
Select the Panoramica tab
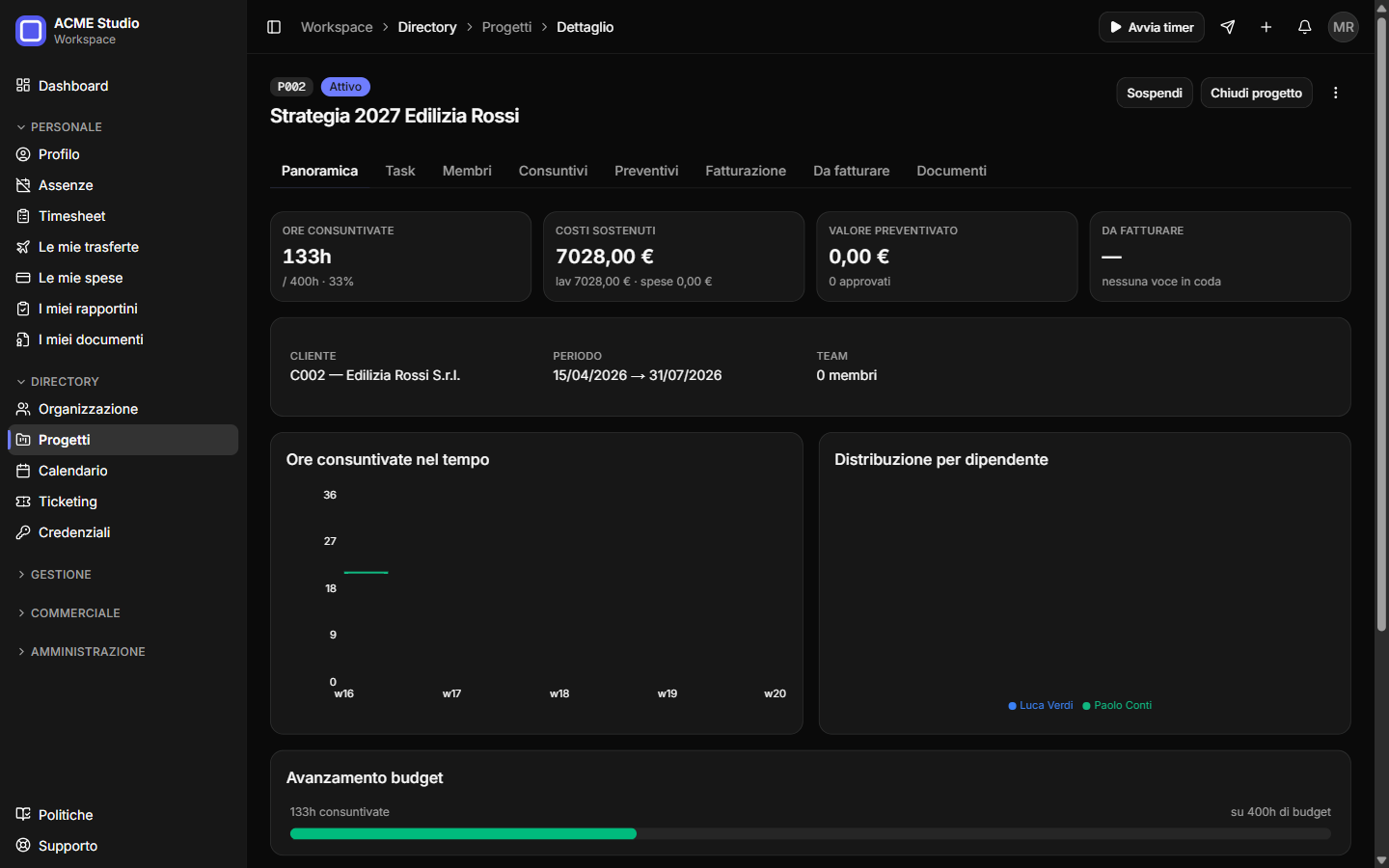(x=319, y=171)
